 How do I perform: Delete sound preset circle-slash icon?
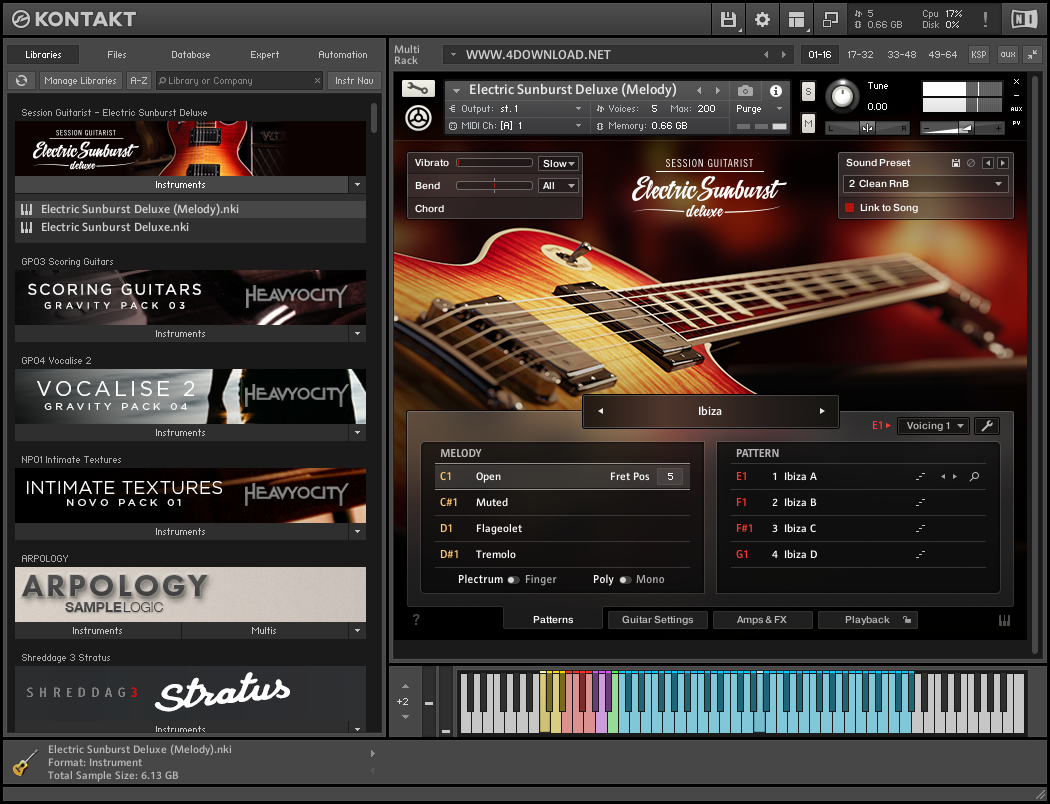point(970,163)
